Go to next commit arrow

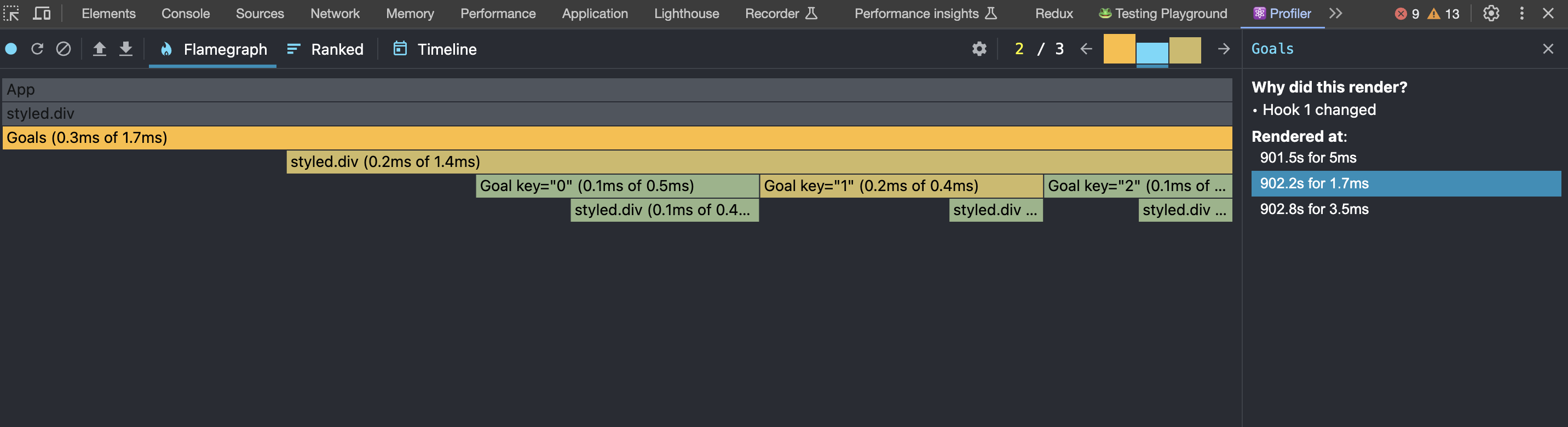(1224, 49)
